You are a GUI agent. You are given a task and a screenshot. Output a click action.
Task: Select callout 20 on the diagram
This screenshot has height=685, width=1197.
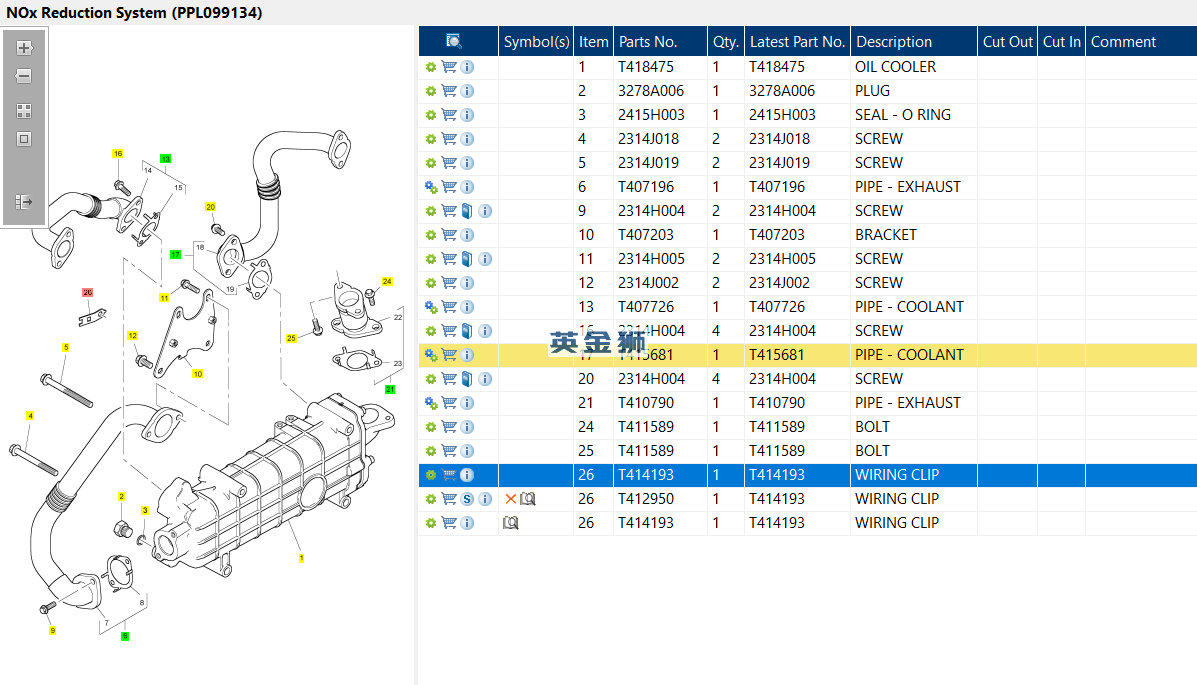211,207
